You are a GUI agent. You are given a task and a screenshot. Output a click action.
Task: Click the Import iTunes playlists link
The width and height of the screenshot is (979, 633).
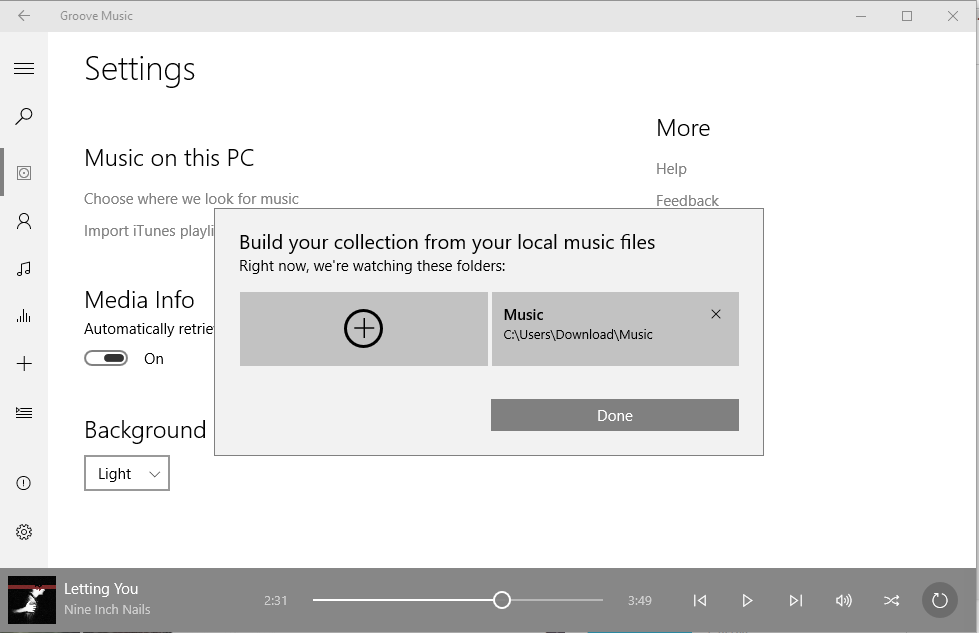[x=149, y=231]
